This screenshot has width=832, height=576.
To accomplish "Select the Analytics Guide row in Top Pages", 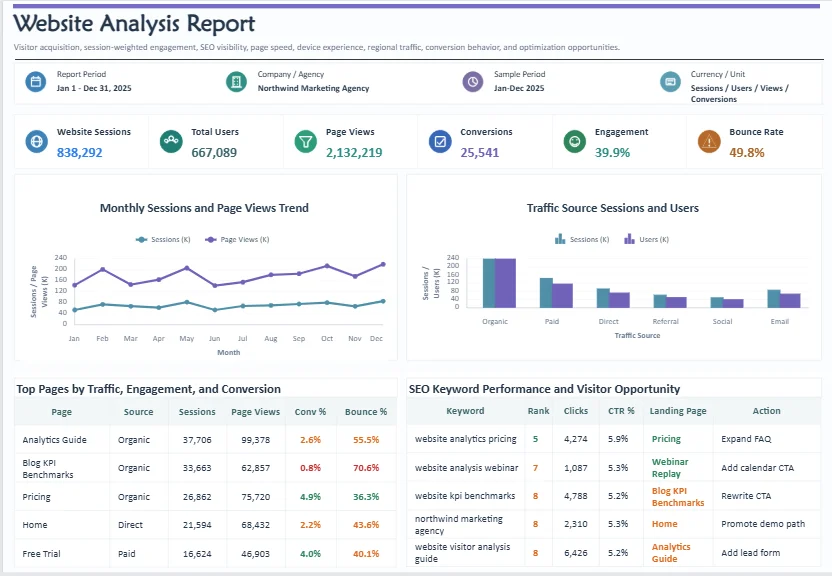I will pos(205,440).
